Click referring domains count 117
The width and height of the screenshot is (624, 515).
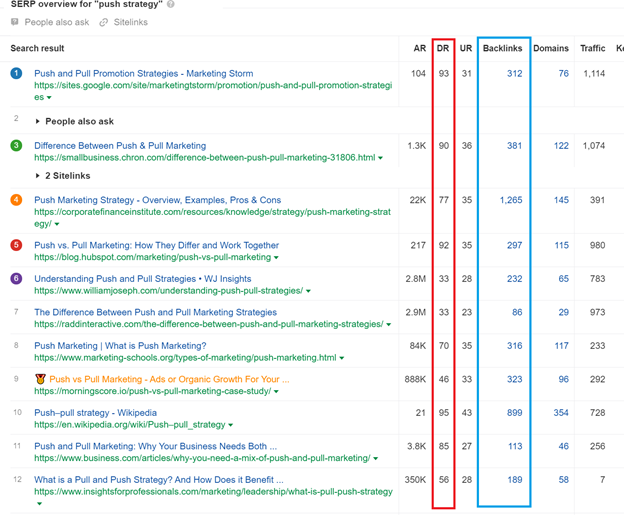(x=561, y=345)
